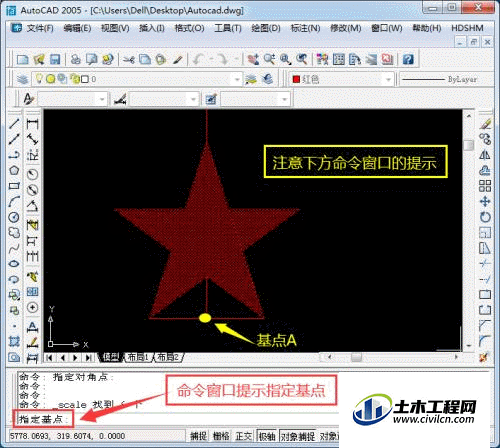Select the Offset modify tool

pos(485,170)
